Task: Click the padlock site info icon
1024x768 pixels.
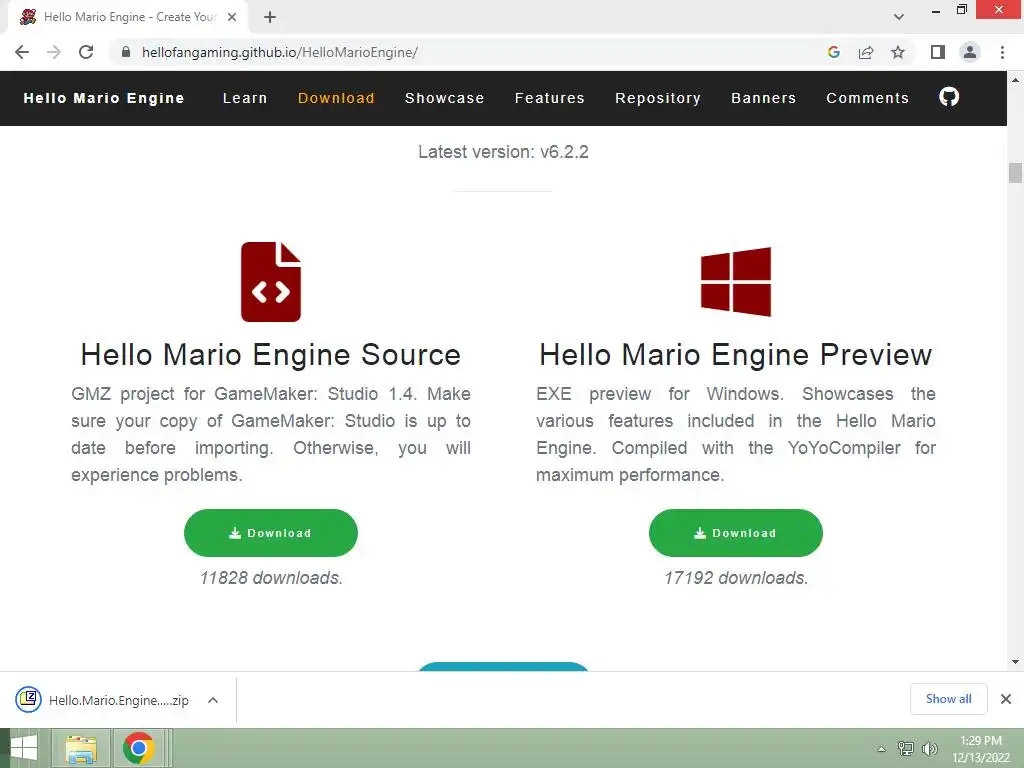Action: pos(126,52)
